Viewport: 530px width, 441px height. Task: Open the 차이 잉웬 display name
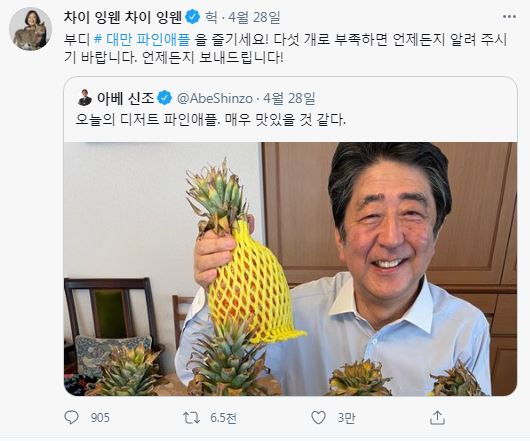click(123, 17)
